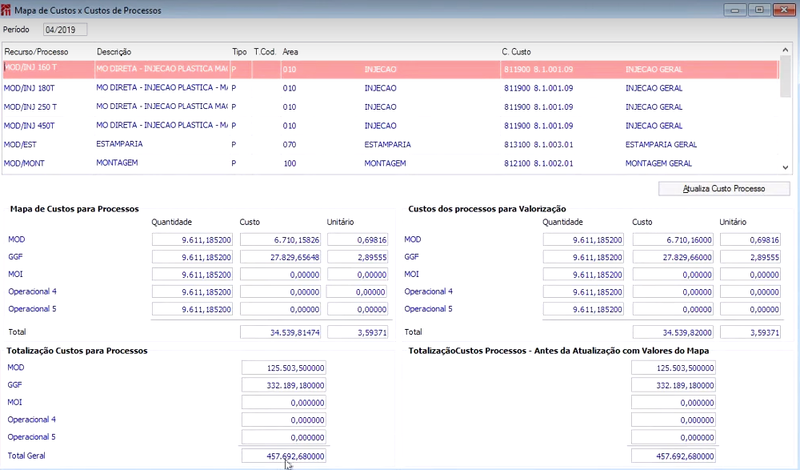Click the list scroll-up arrow
Viewport: 800px width, 470px height.
click(x=785, y=50)
